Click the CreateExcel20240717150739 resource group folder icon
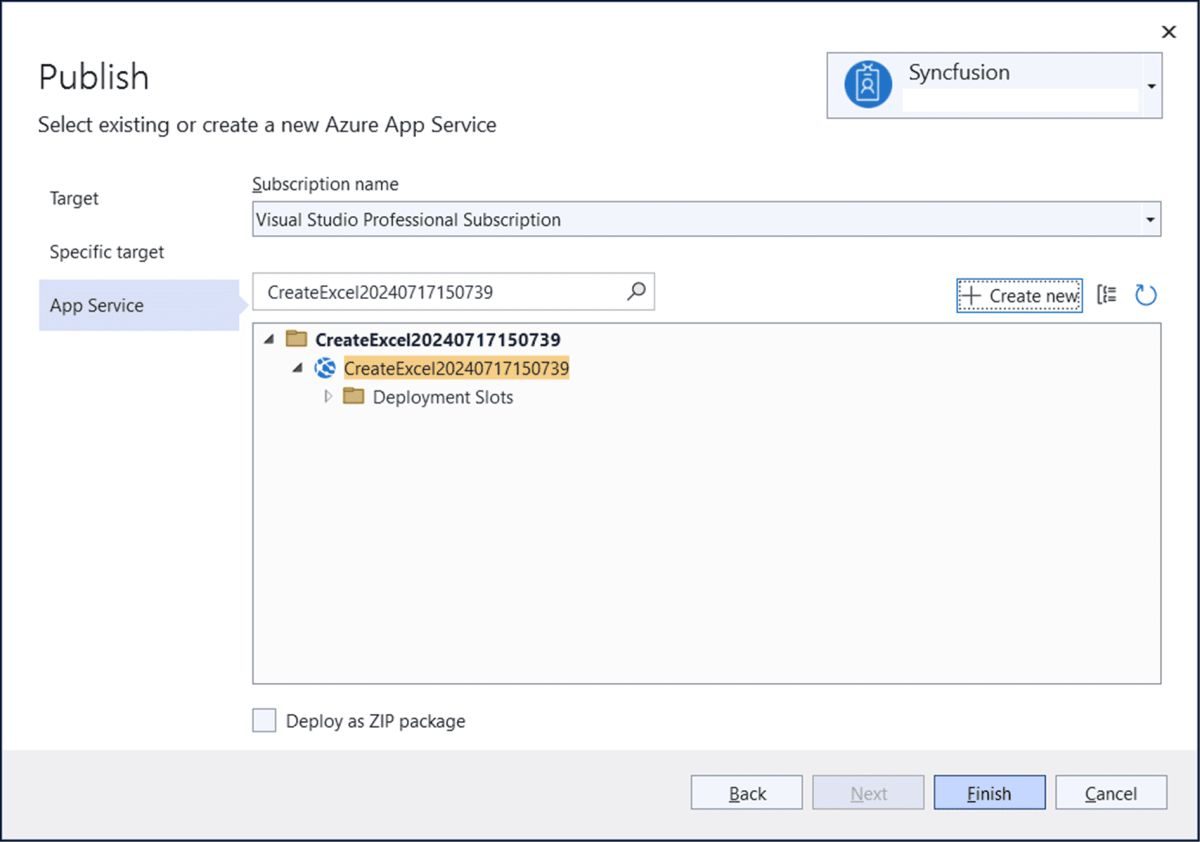1200x842 pixels. click(296, 339)
